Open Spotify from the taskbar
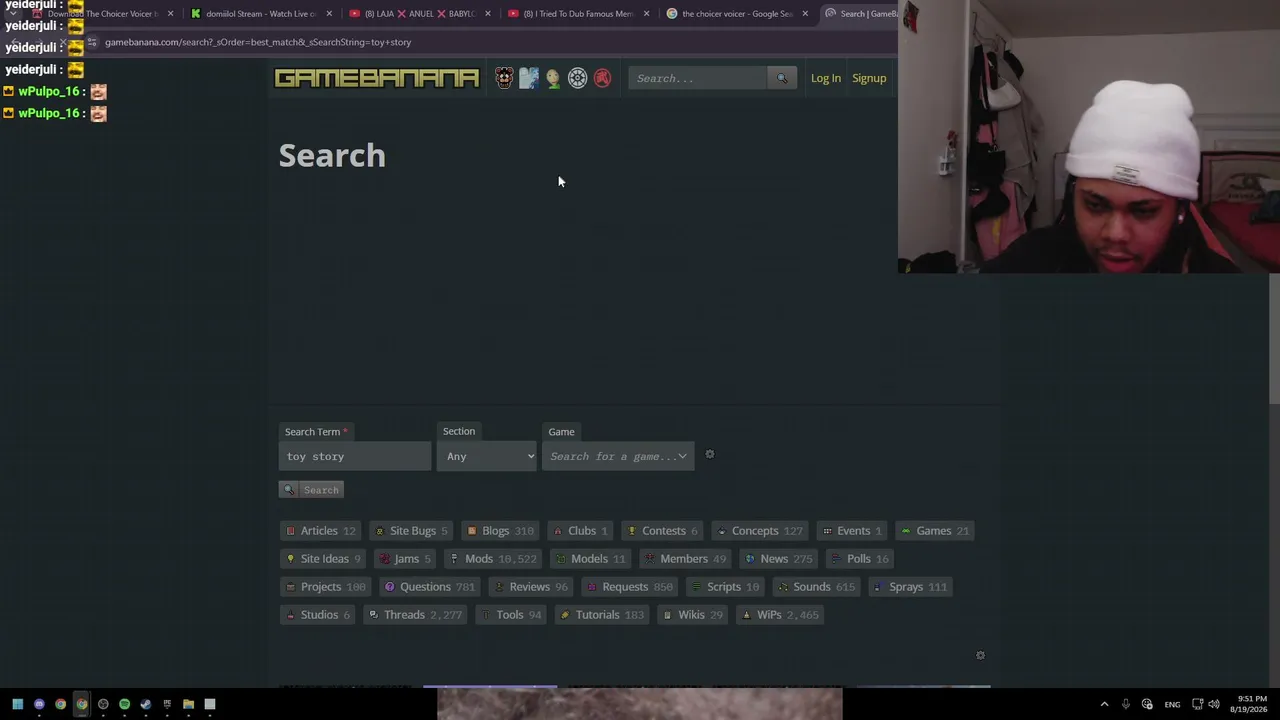Viewport: 1280px width, 720px height. click(124, 704)
